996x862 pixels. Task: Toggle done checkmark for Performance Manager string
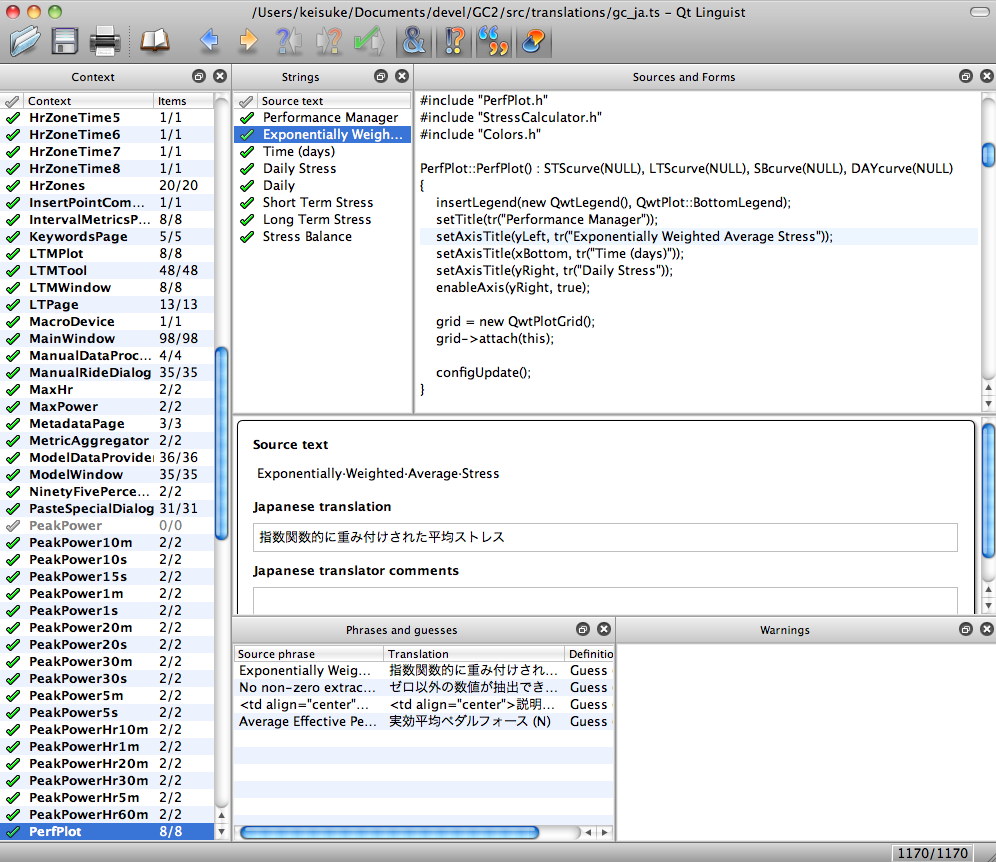tap(247, 118)
